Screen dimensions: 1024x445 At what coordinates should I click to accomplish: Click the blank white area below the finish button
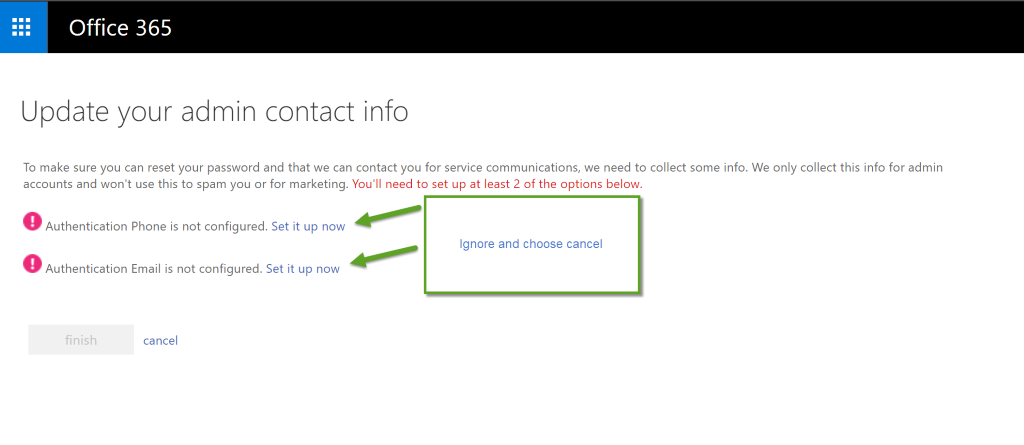261,405
